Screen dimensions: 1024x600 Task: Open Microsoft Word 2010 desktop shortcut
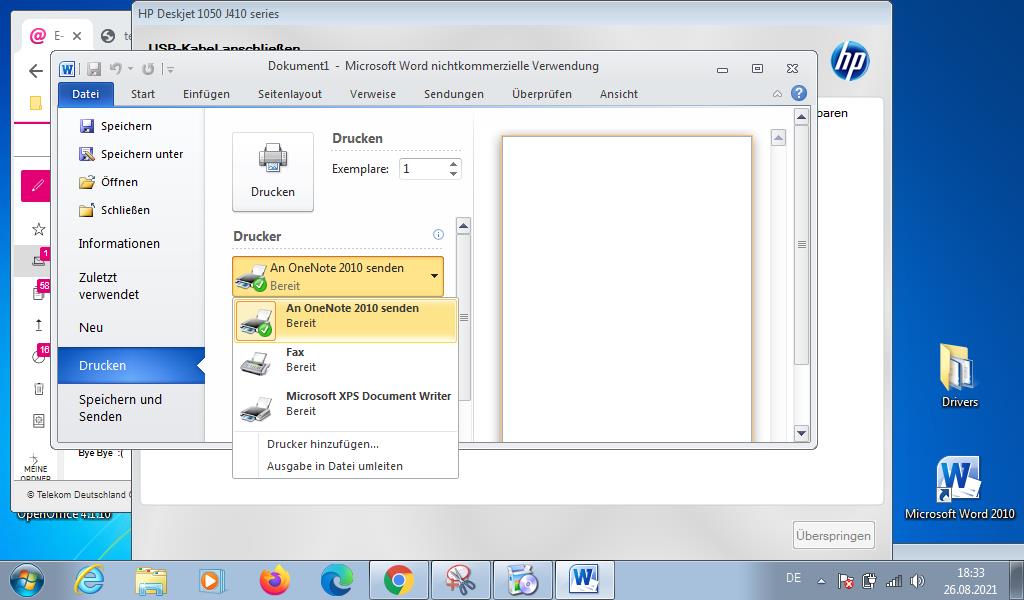pyautogui.click(x=959, y=487)
